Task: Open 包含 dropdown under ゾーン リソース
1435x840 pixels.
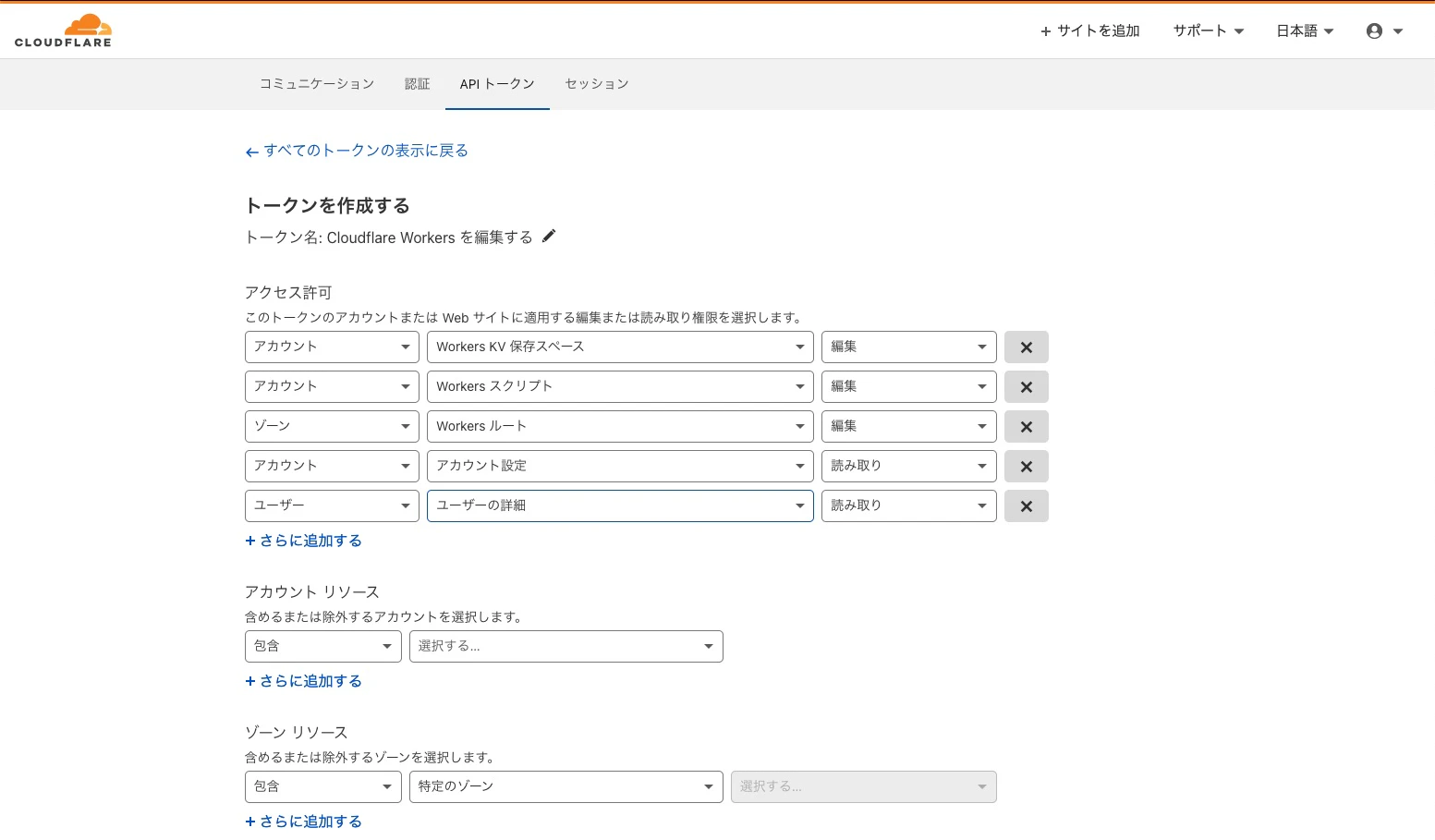Action: tap(323, 787)
